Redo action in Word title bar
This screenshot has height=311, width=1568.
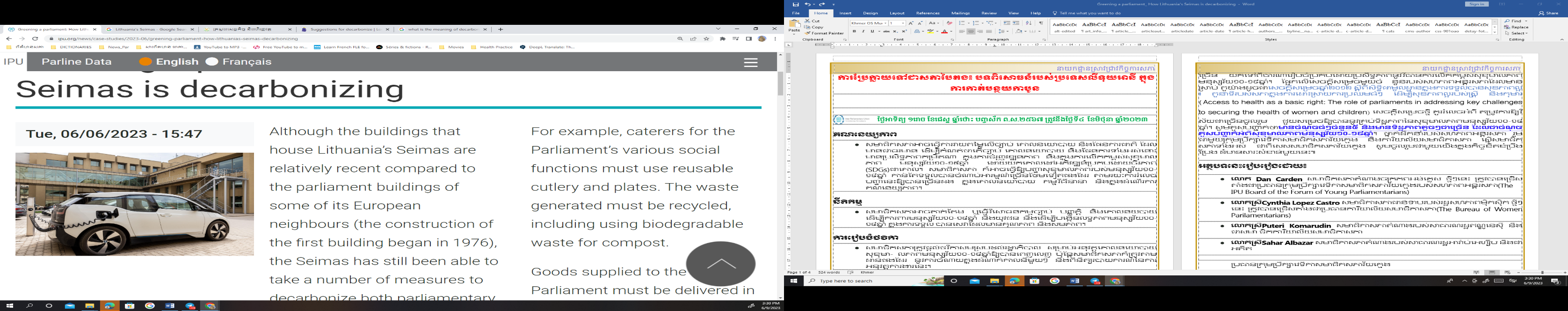tap(822, 4)
